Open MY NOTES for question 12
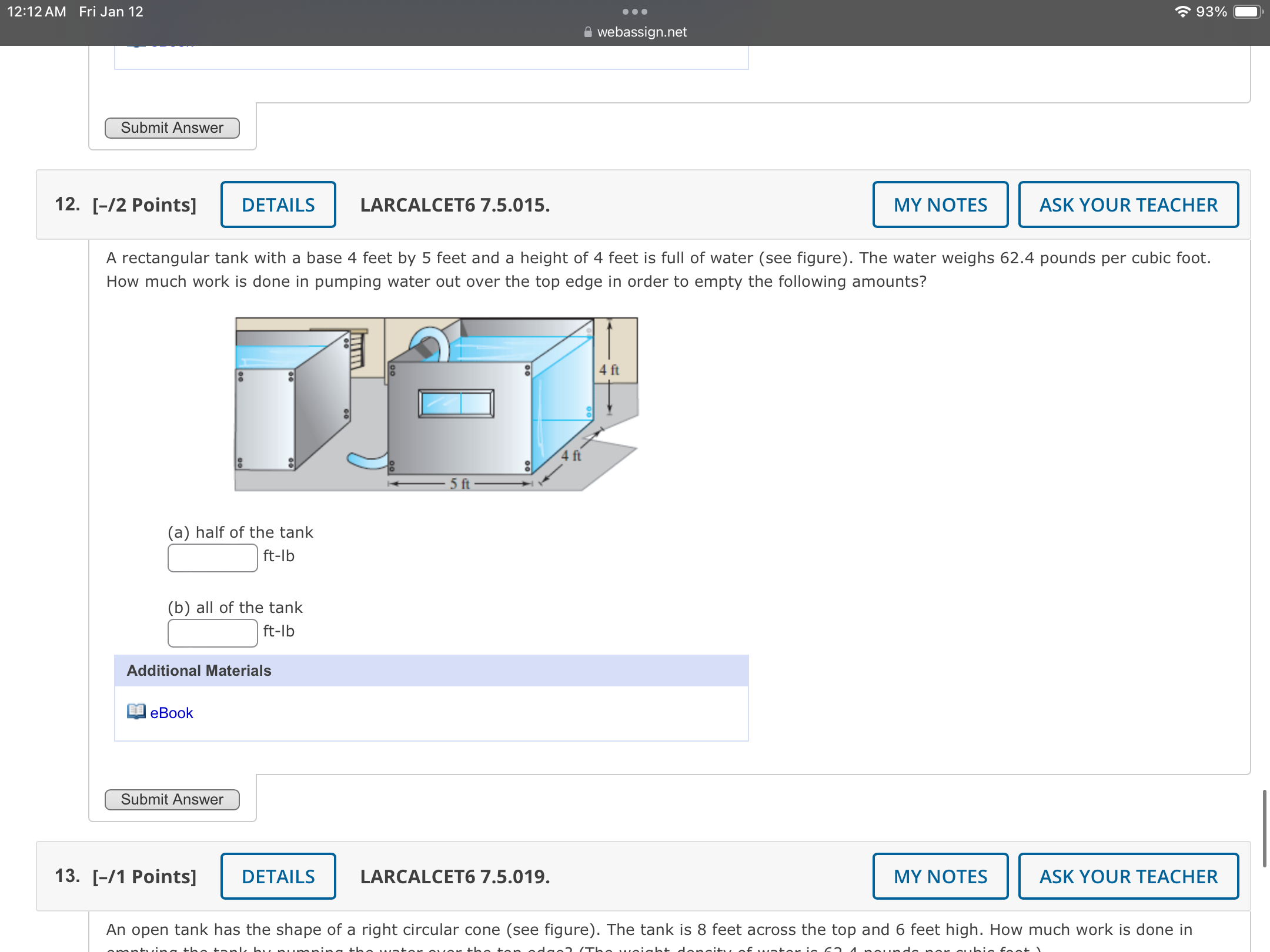This screenshot has height=952, width=1270. coord(940,205)
